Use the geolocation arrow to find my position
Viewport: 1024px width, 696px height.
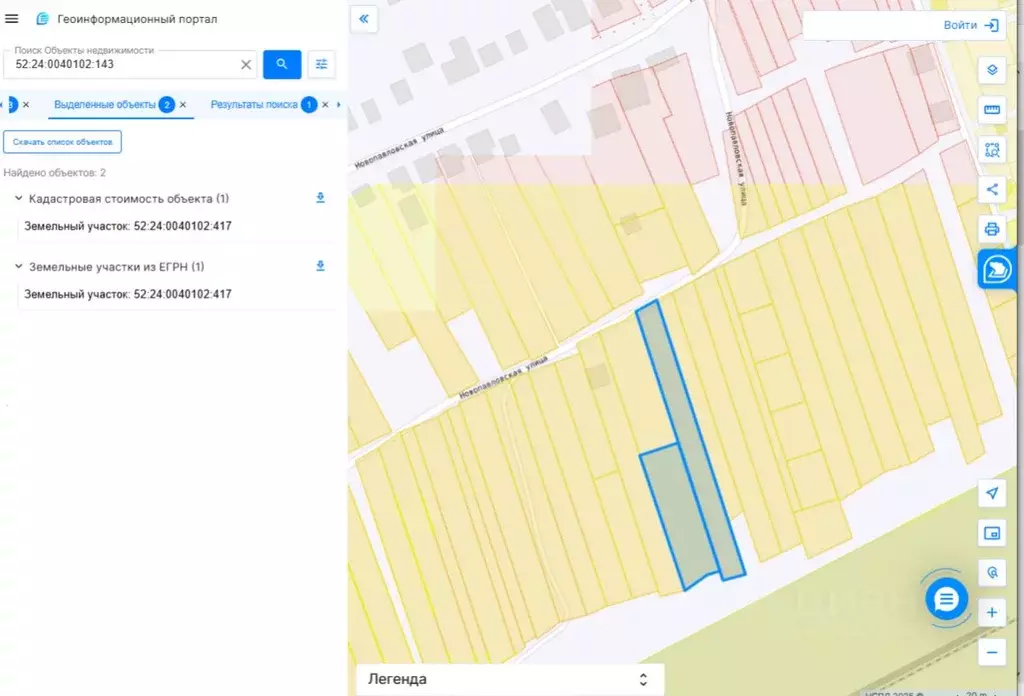point(992,493)
